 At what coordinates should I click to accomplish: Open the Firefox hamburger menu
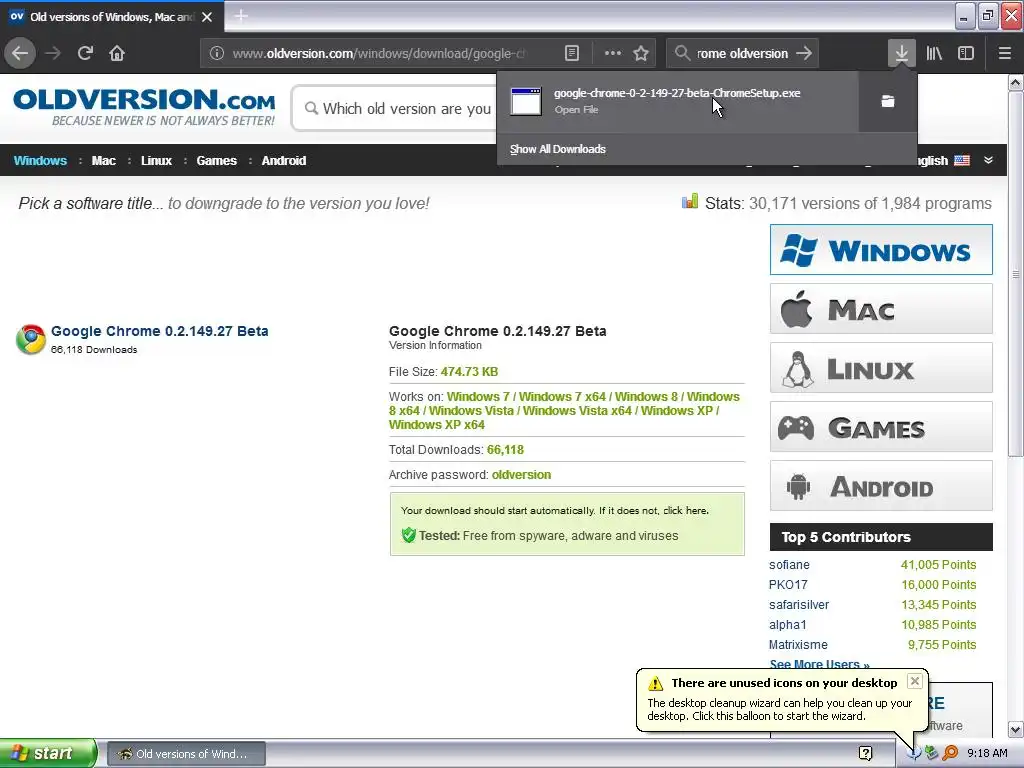coord(1005,53)
